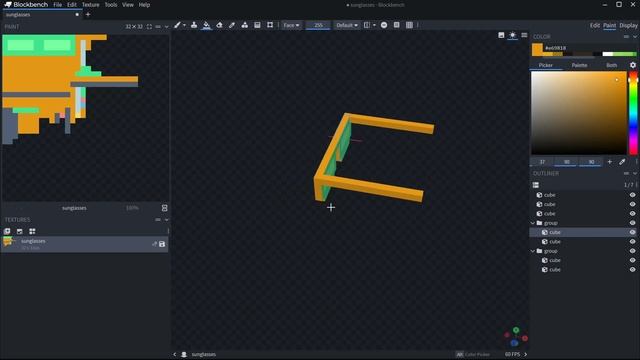
Task: Click Create Blank Texture icon
Action: pyautogui.click(x=7, y=231)
